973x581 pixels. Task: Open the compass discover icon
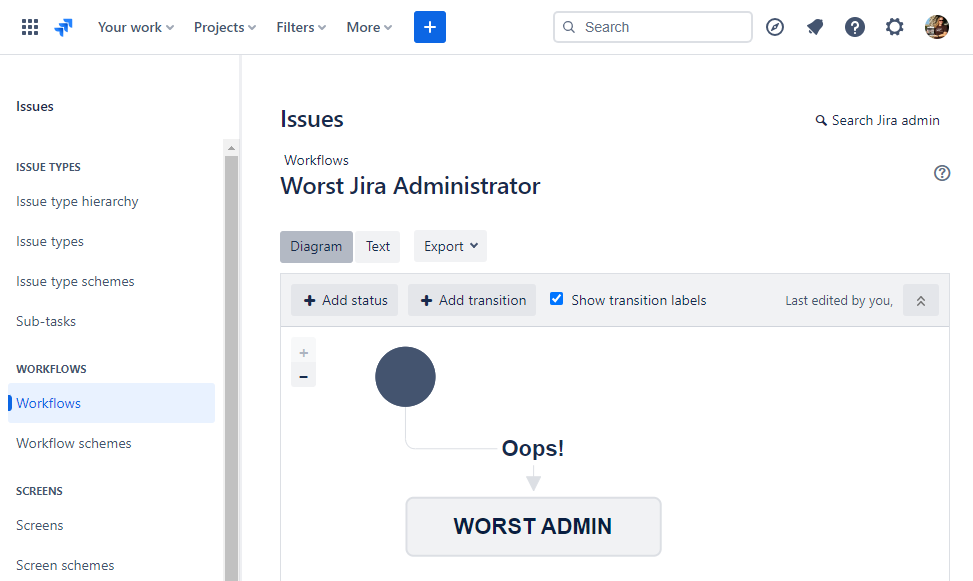click(775, 27)
